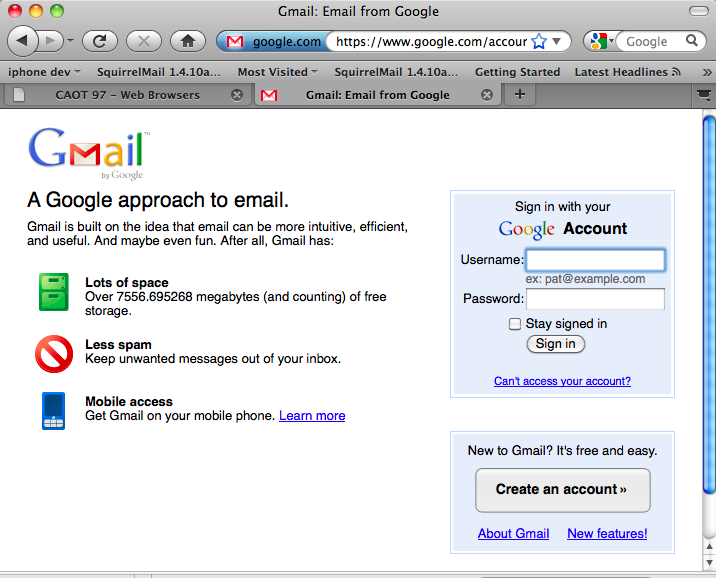This screenshot has width=716, height=578.
Task: Reload the page with the refresh button
Action: pyautogui.click(x=100, y=42)
